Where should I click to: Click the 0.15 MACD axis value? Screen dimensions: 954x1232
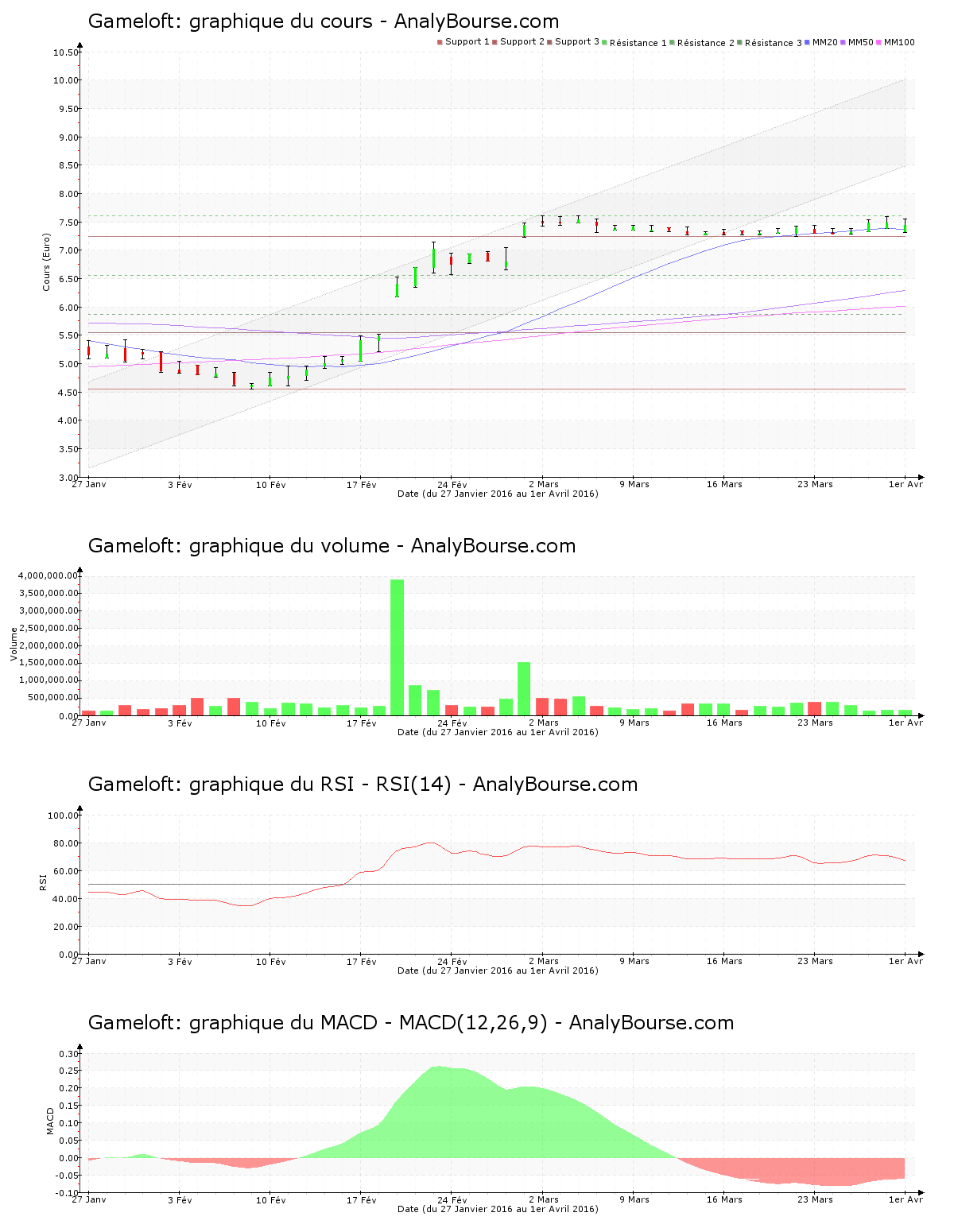(69, 1106)
